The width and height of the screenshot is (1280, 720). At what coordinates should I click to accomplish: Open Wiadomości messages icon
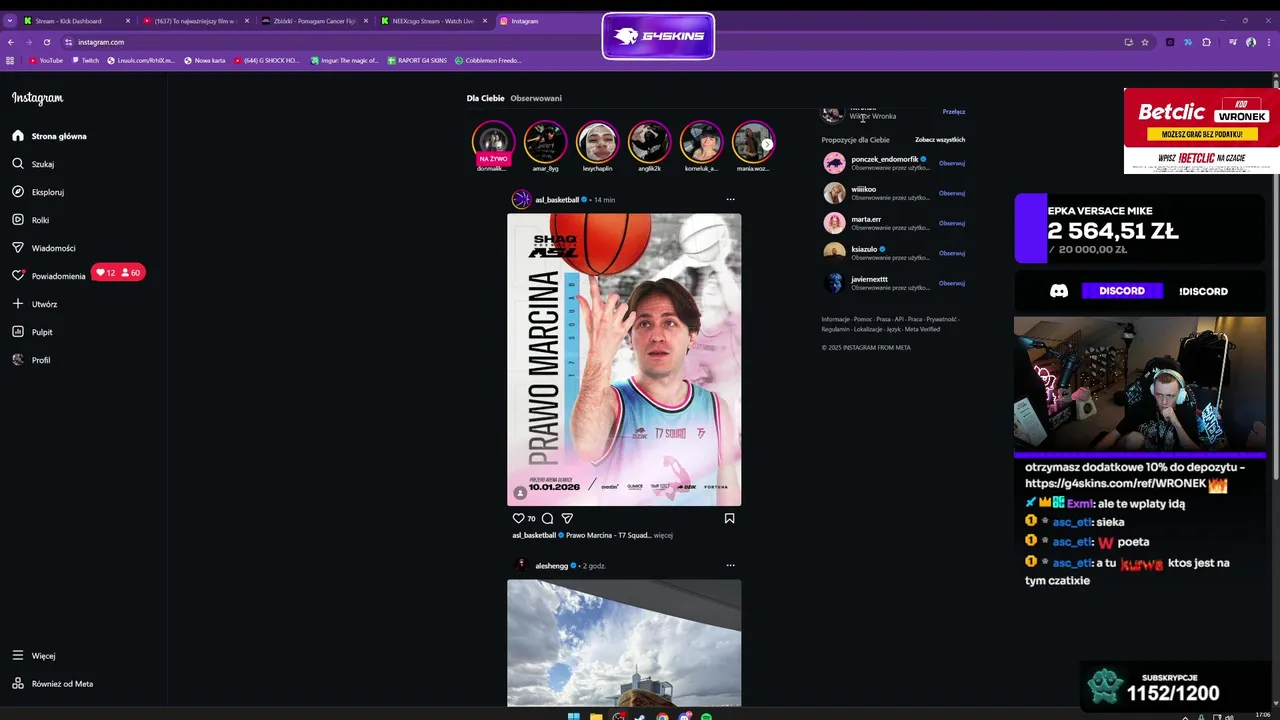(x=18, y=248)
